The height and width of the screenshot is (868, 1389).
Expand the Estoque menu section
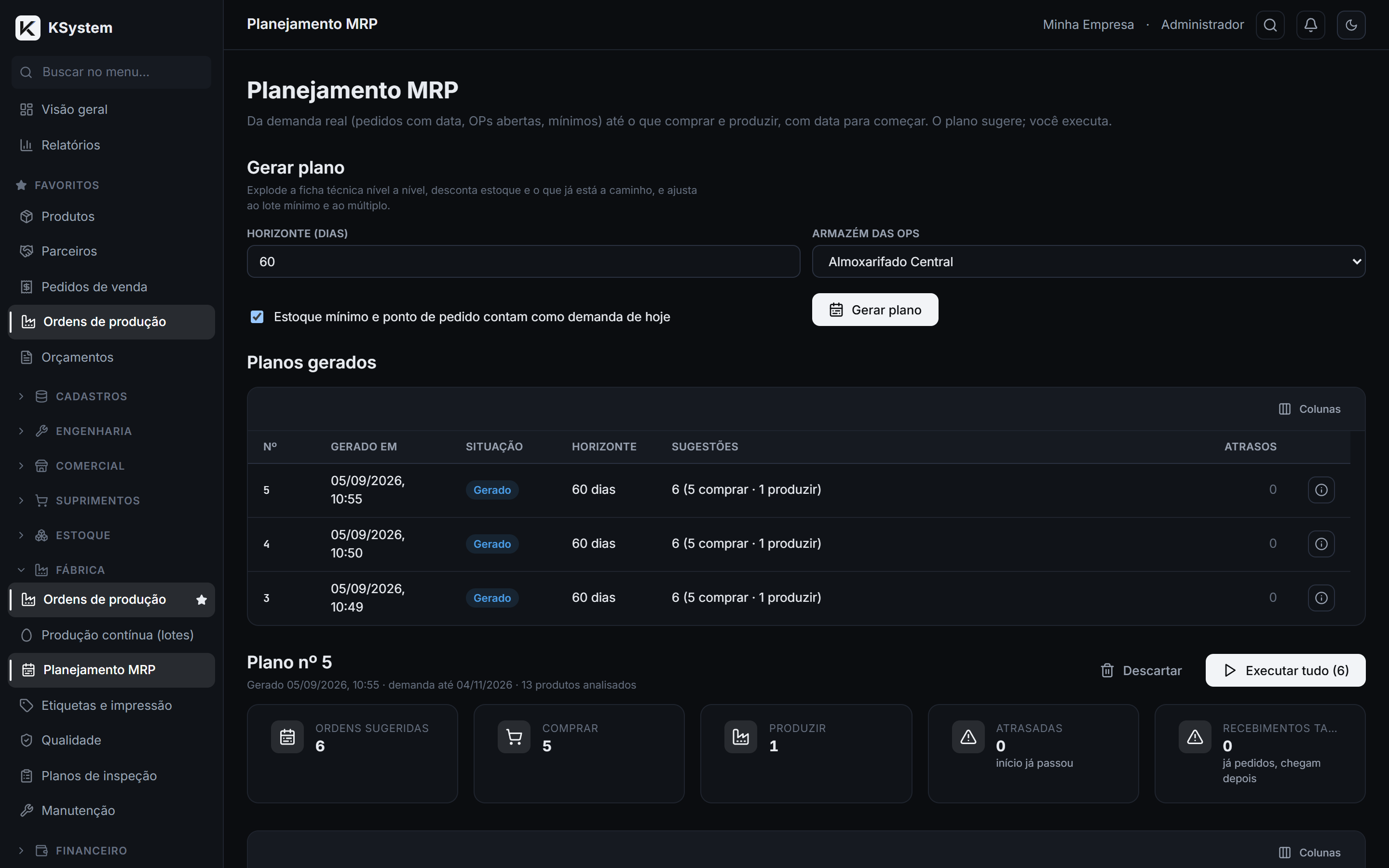(111, 535)
